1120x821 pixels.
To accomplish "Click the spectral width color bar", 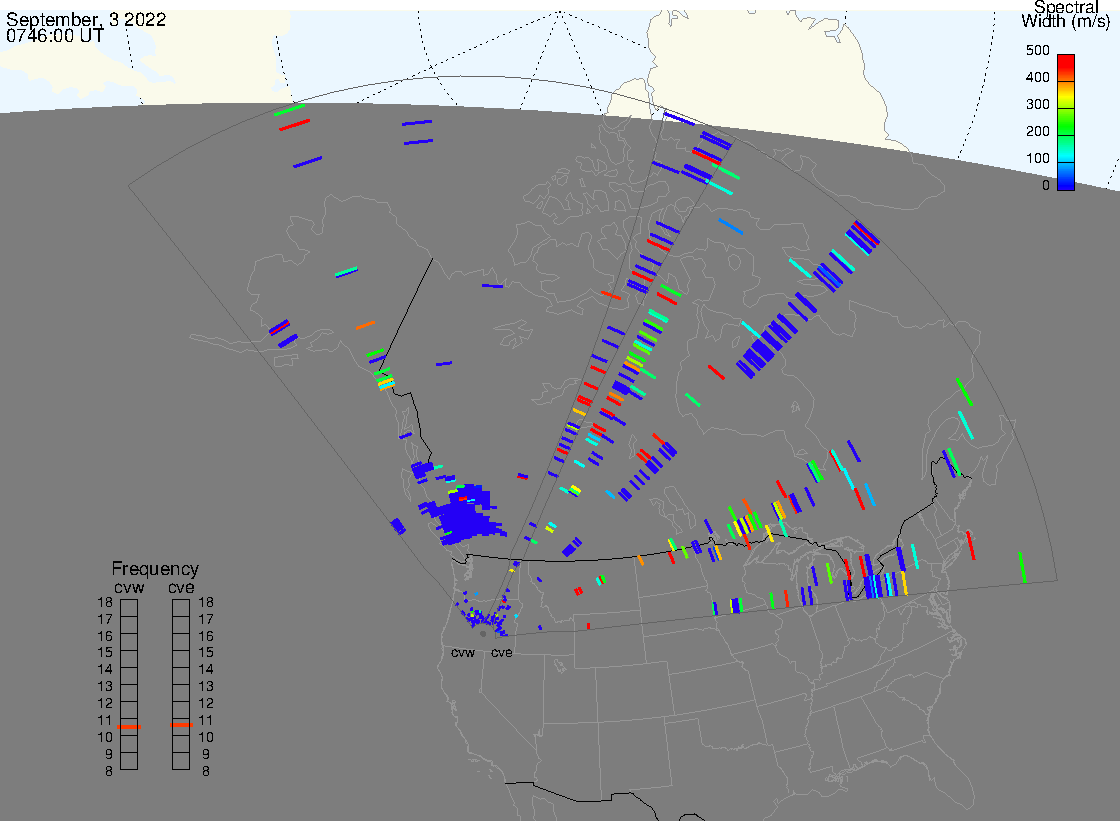I will pos(1066,122).
